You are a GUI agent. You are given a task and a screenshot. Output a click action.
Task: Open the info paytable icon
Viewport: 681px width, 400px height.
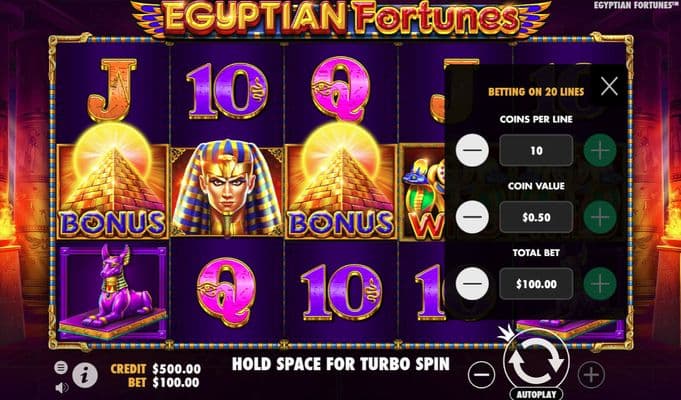(85, 375)
